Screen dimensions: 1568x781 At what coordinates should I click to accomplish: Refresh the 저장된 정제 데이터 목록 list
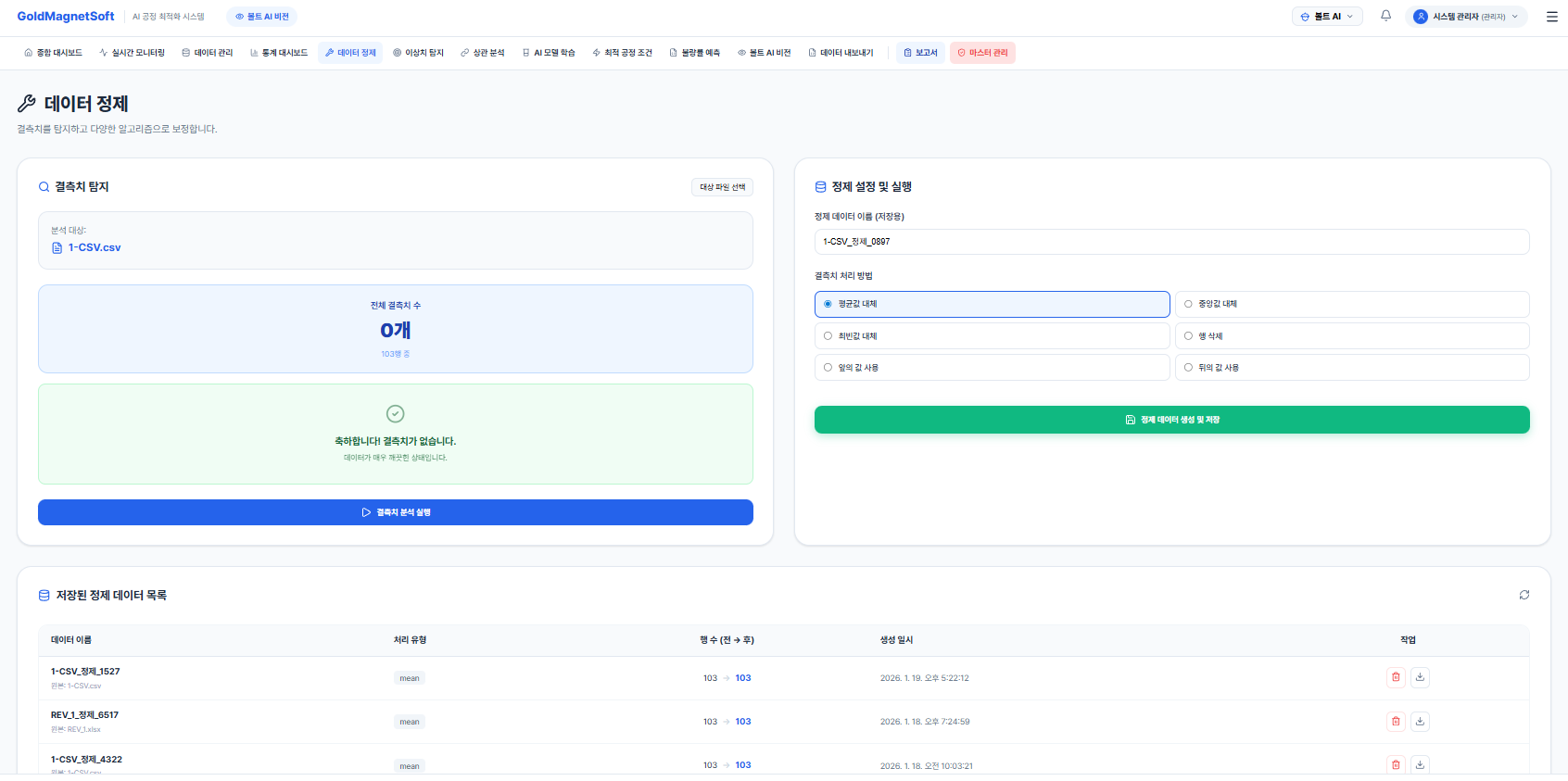pyautogui.click(x=1524, y=595)
